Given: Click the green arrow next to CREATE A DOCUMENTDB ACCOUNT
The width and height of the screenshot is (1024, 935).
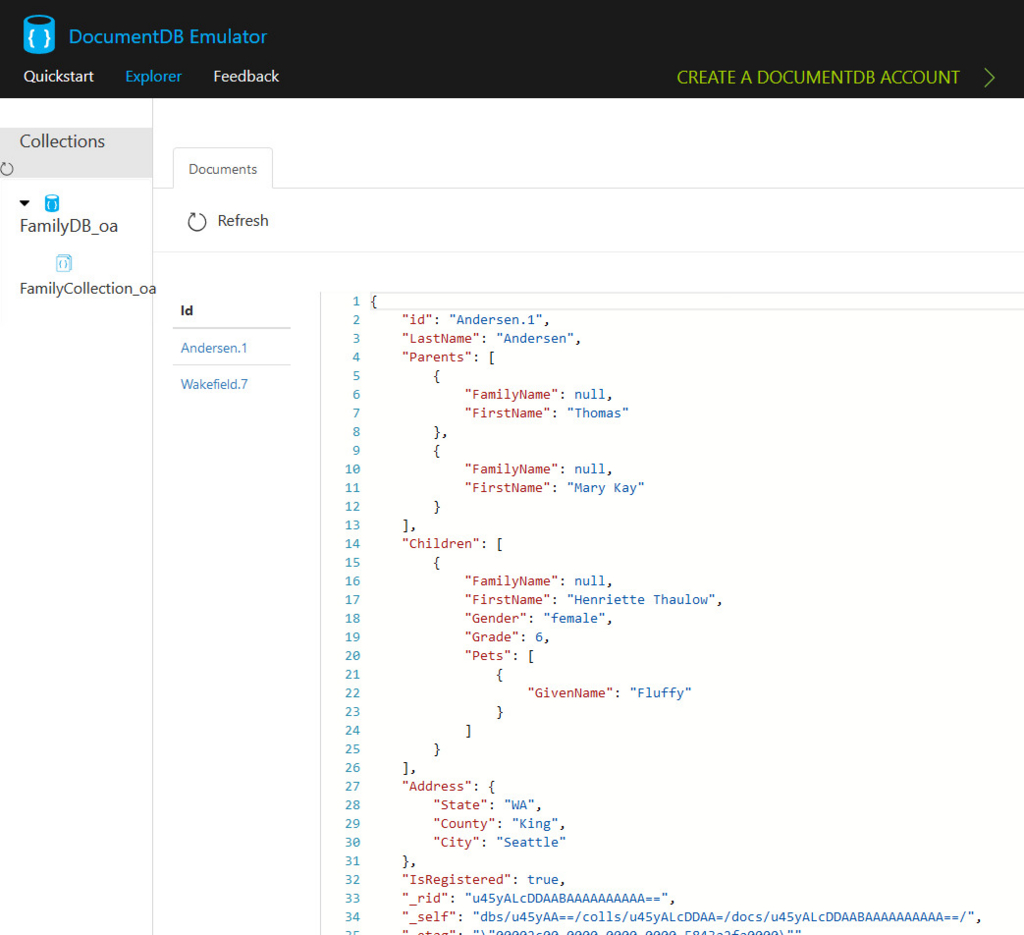Looking at the screenshot, I should [988, 77].
